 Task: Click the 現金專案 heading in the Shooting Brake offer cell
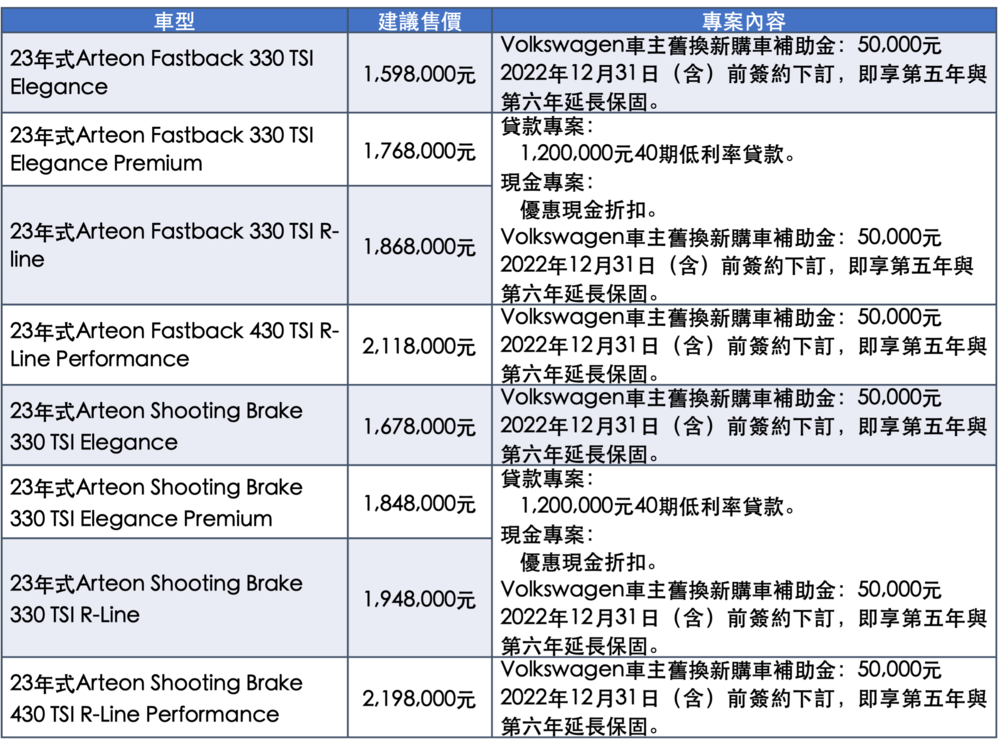[x=547, y=535]
